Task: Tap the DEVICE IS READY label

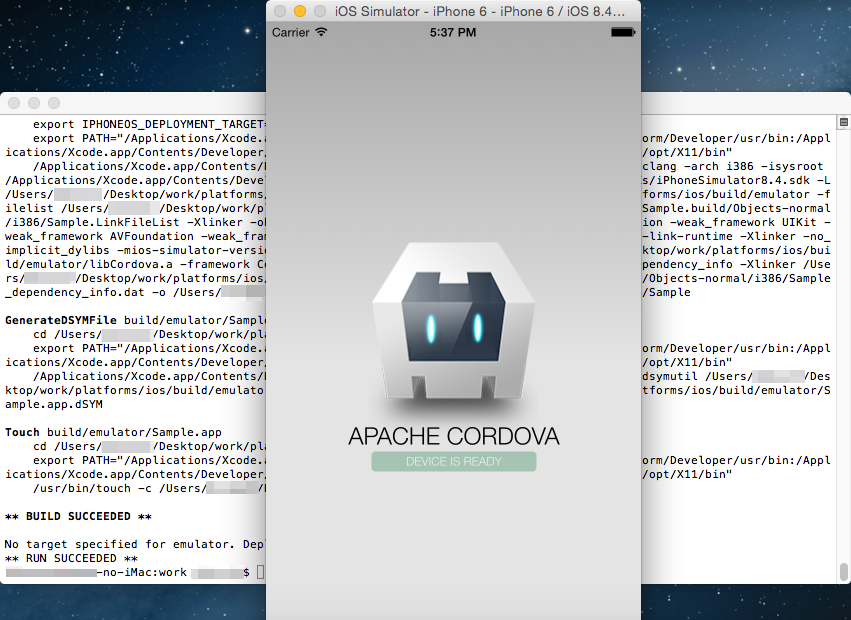Action: (454, 461)
